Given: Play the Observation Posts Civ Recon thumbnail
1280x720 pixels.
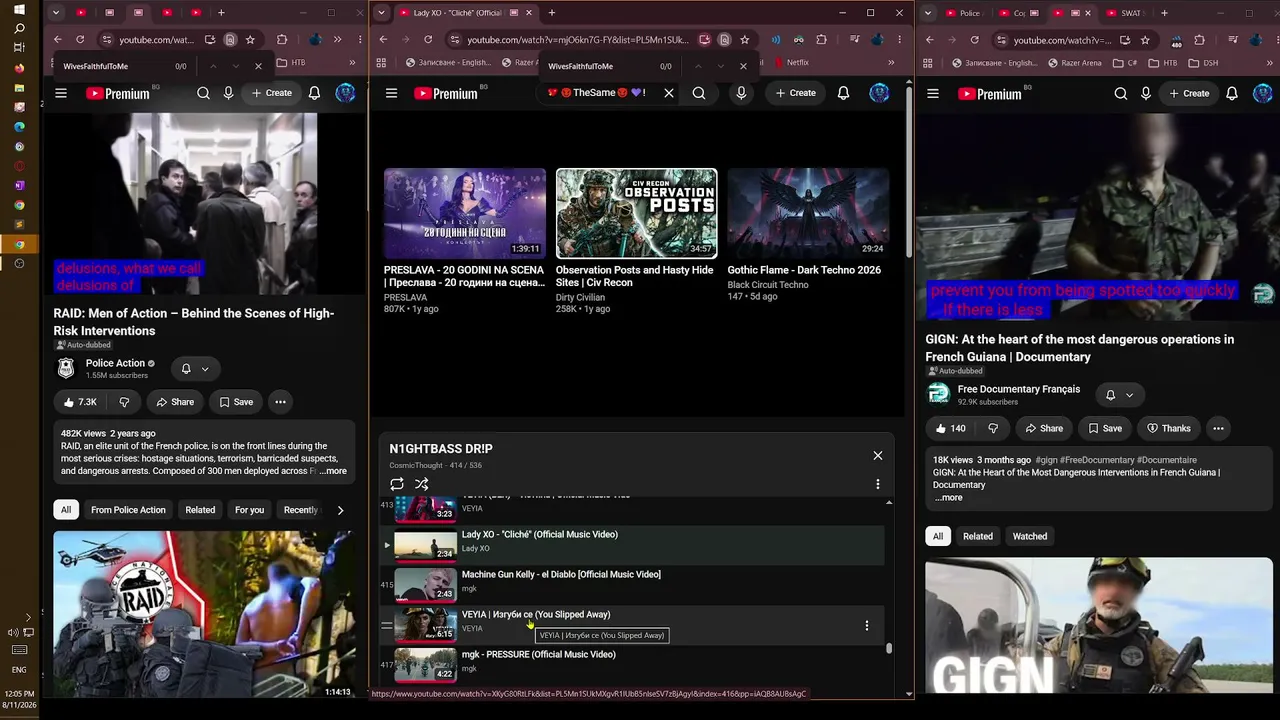Looking at the screenshot, I should pos(637,213).
